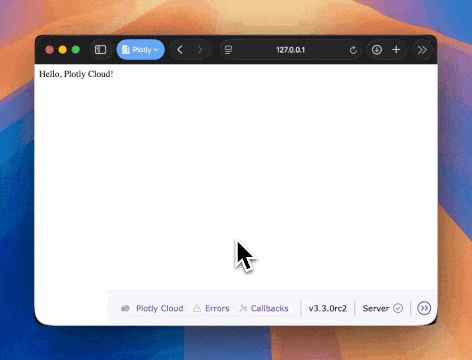Open the Callbacks graph panel
This screenshot has height=360, width=472.
[x=269, y=308]
